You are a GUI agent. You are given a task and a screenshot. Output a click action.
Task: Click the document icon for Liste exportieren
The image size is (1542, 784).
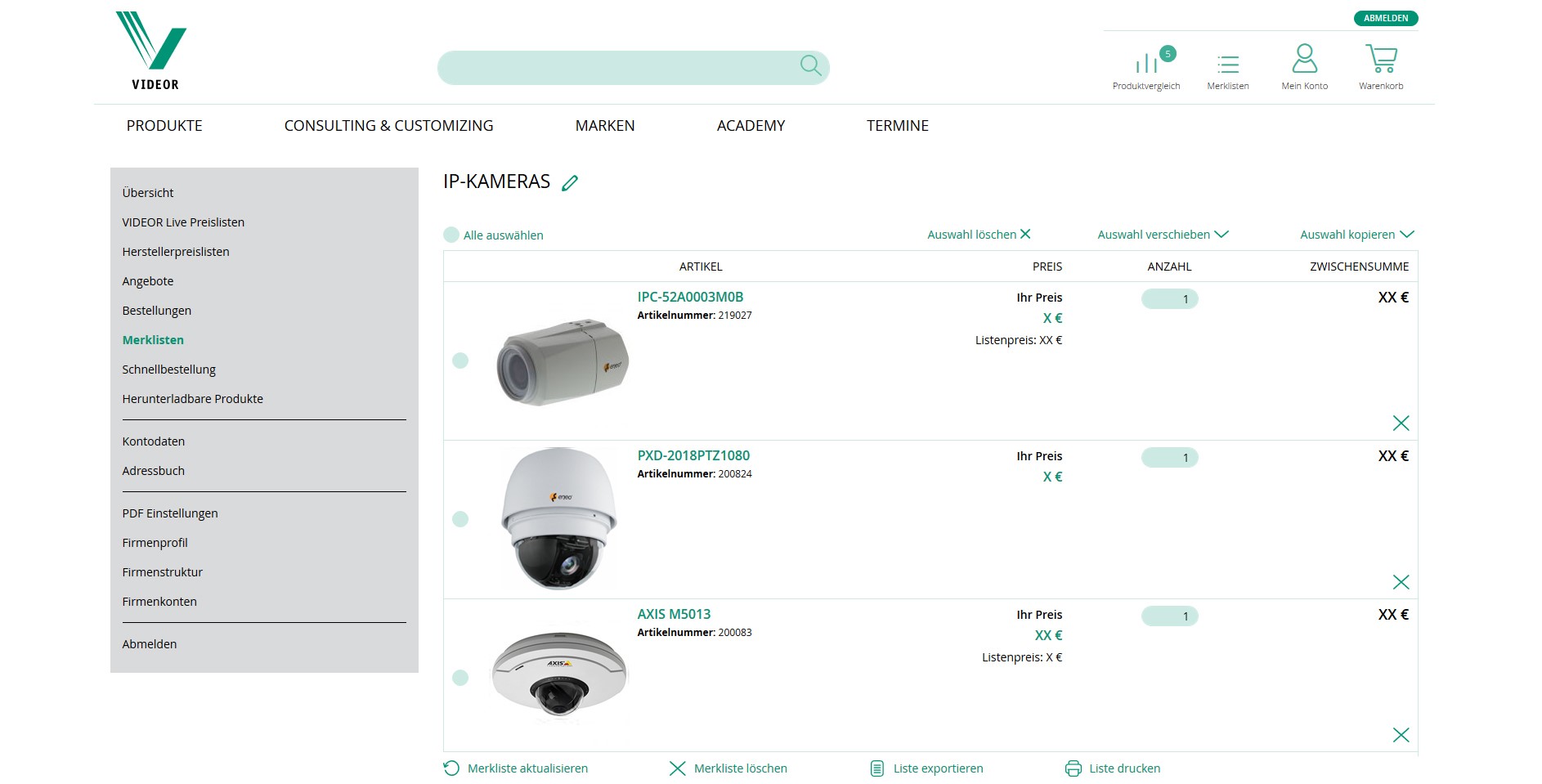point(877,768)
